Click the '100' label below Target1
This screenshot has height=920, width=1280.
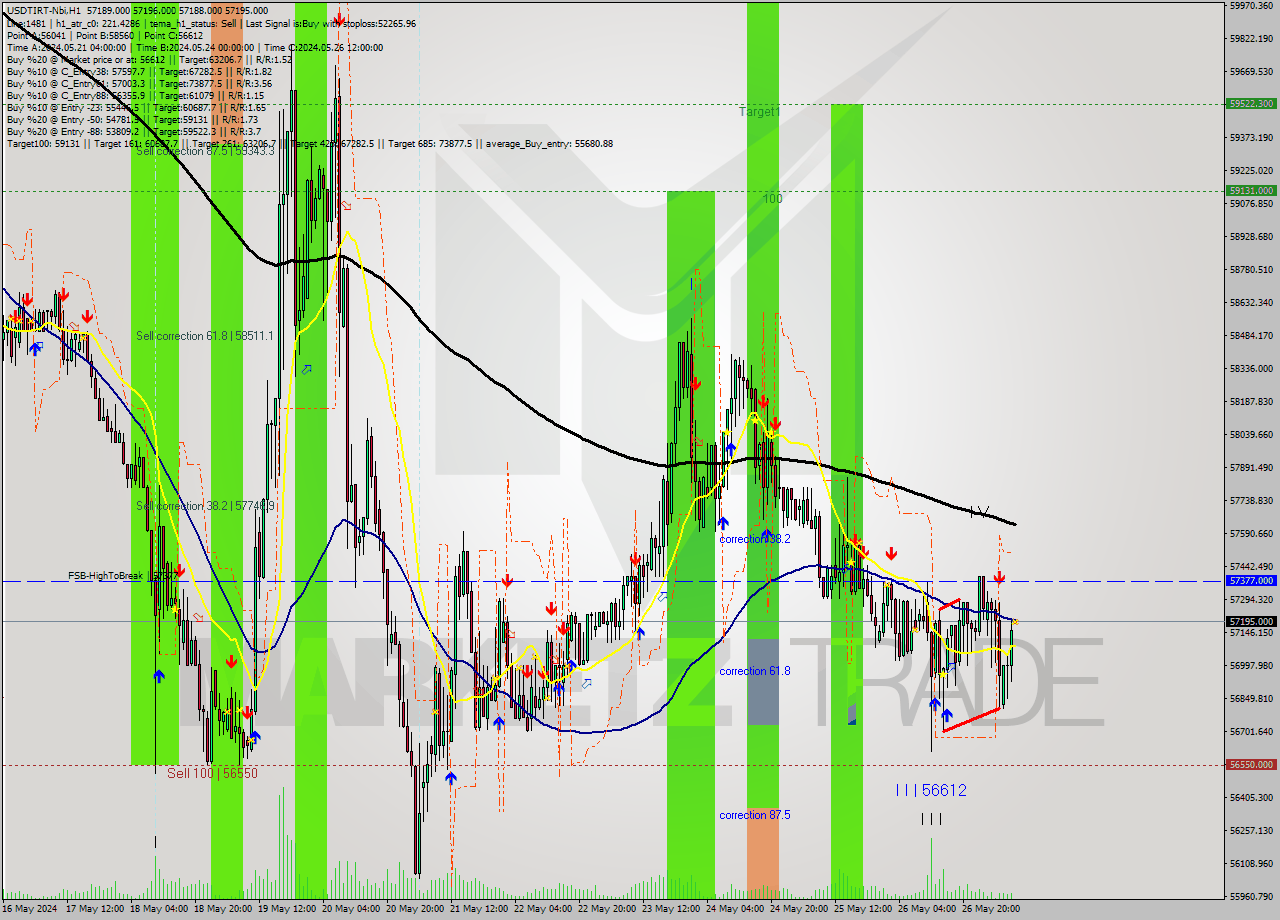(772, 199)
